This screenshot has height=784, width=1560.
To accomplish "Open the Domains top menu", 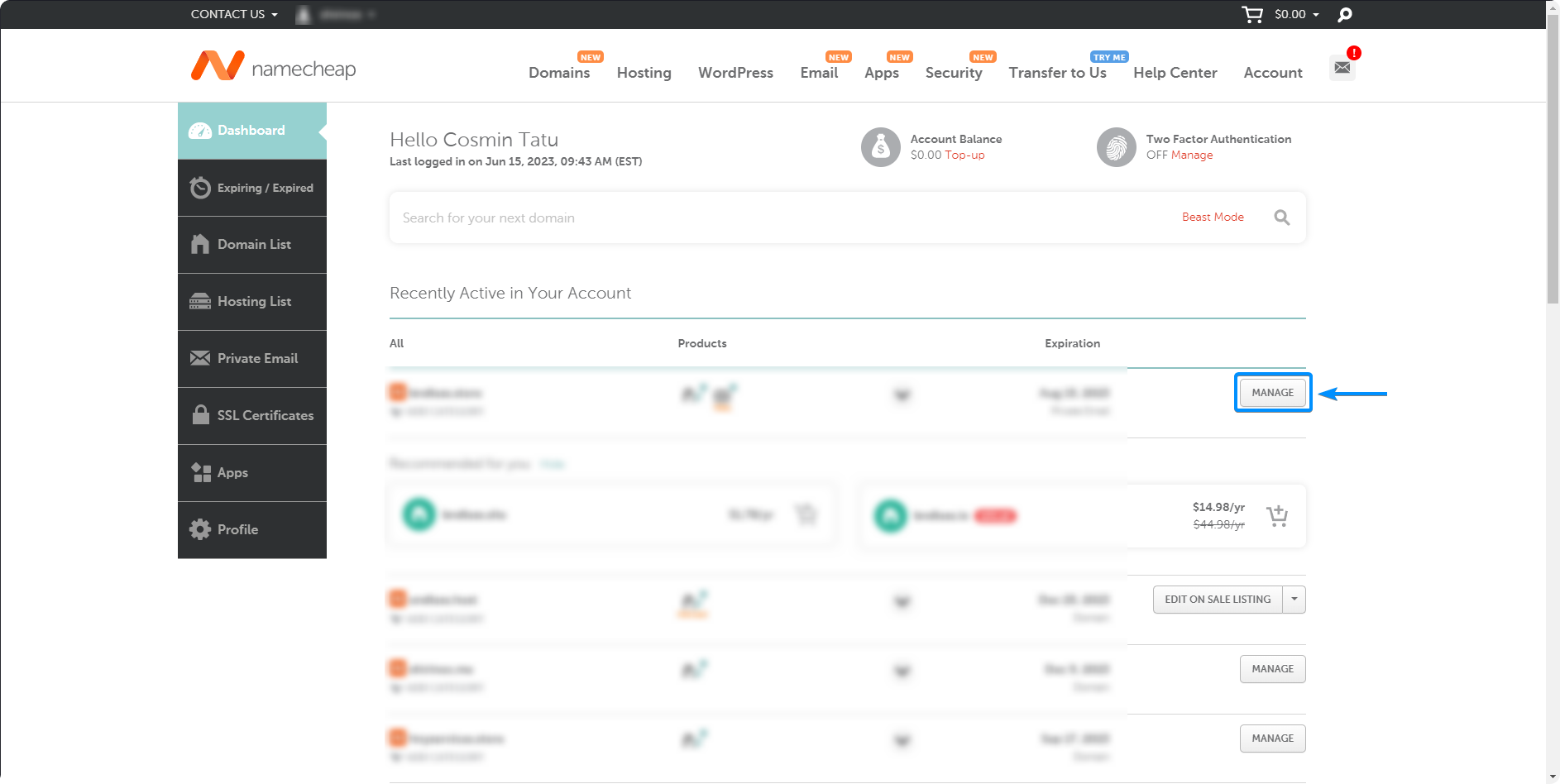I will pos(559,73).
